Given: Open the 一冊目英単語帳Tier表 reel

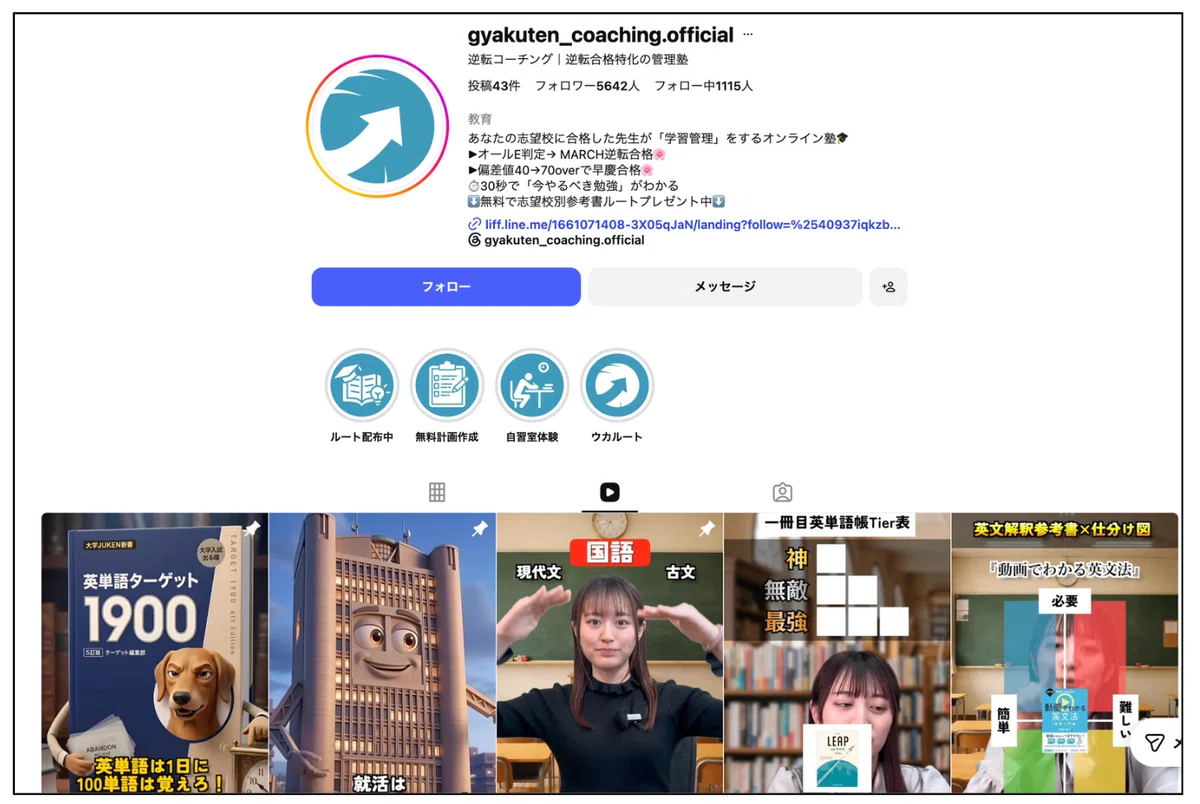Looking at the screenshot, I should tap(837, 653).
